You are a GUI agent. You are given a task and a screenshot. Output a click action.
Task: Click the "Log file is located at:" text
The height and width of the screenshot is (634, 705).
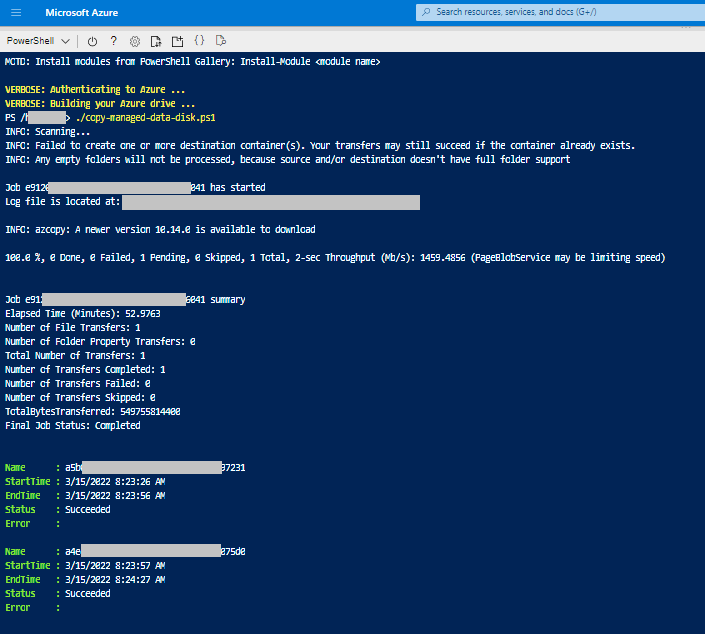click(x=62, y=201)
